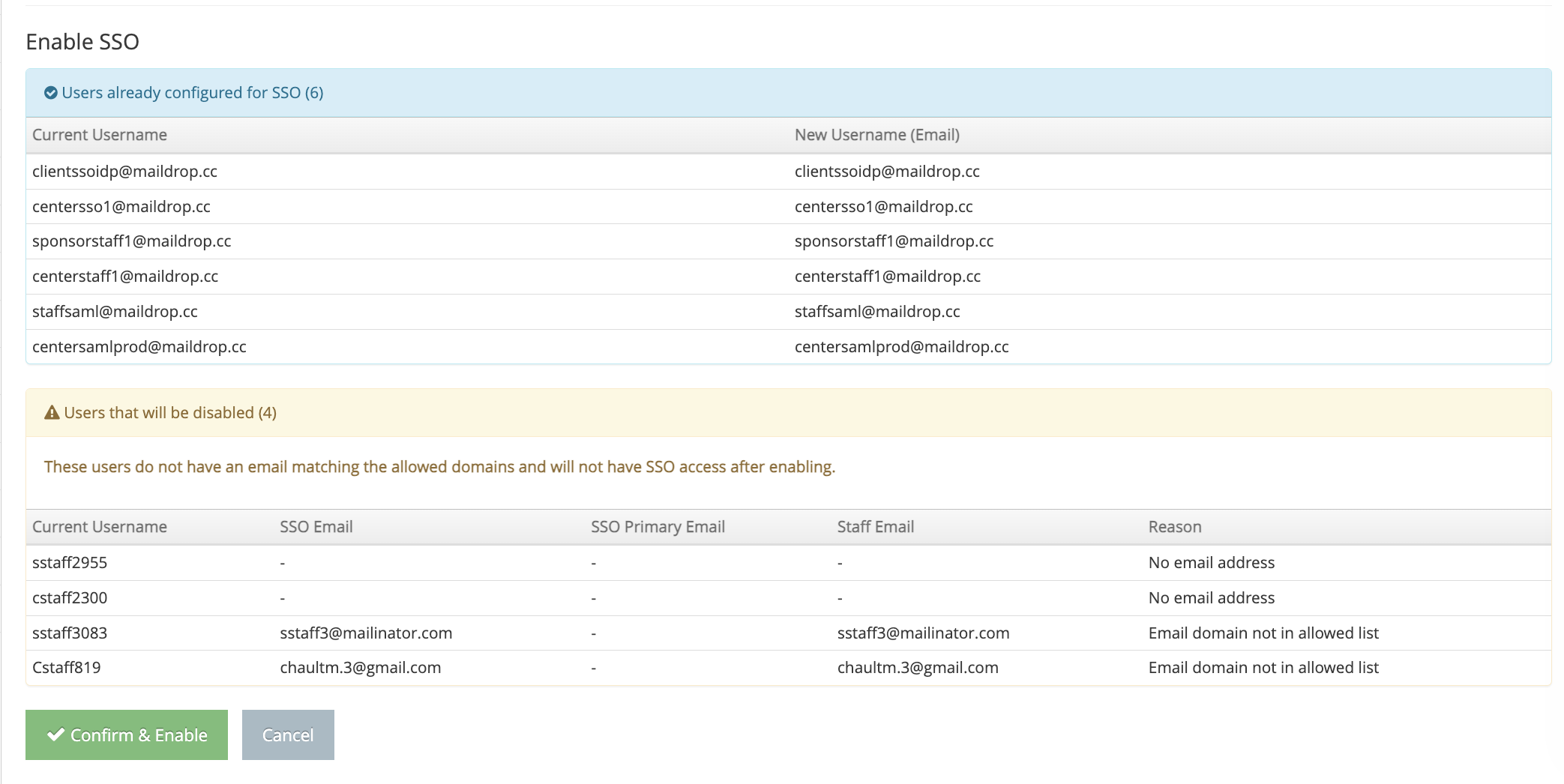This screenshot has height=784, width=1564.
Task: Click the Reason column header
Action: pos(1175,527)
